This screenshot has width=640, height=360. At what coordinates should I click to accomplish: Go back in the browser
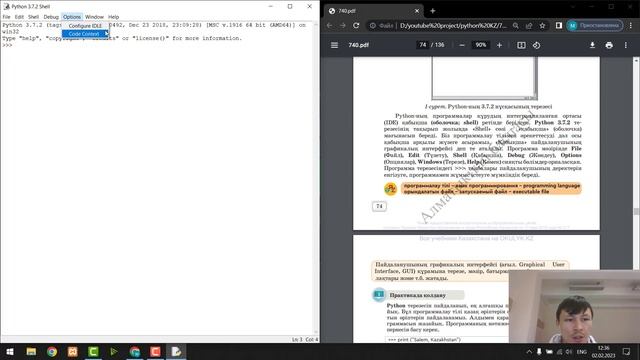(329, 25)
